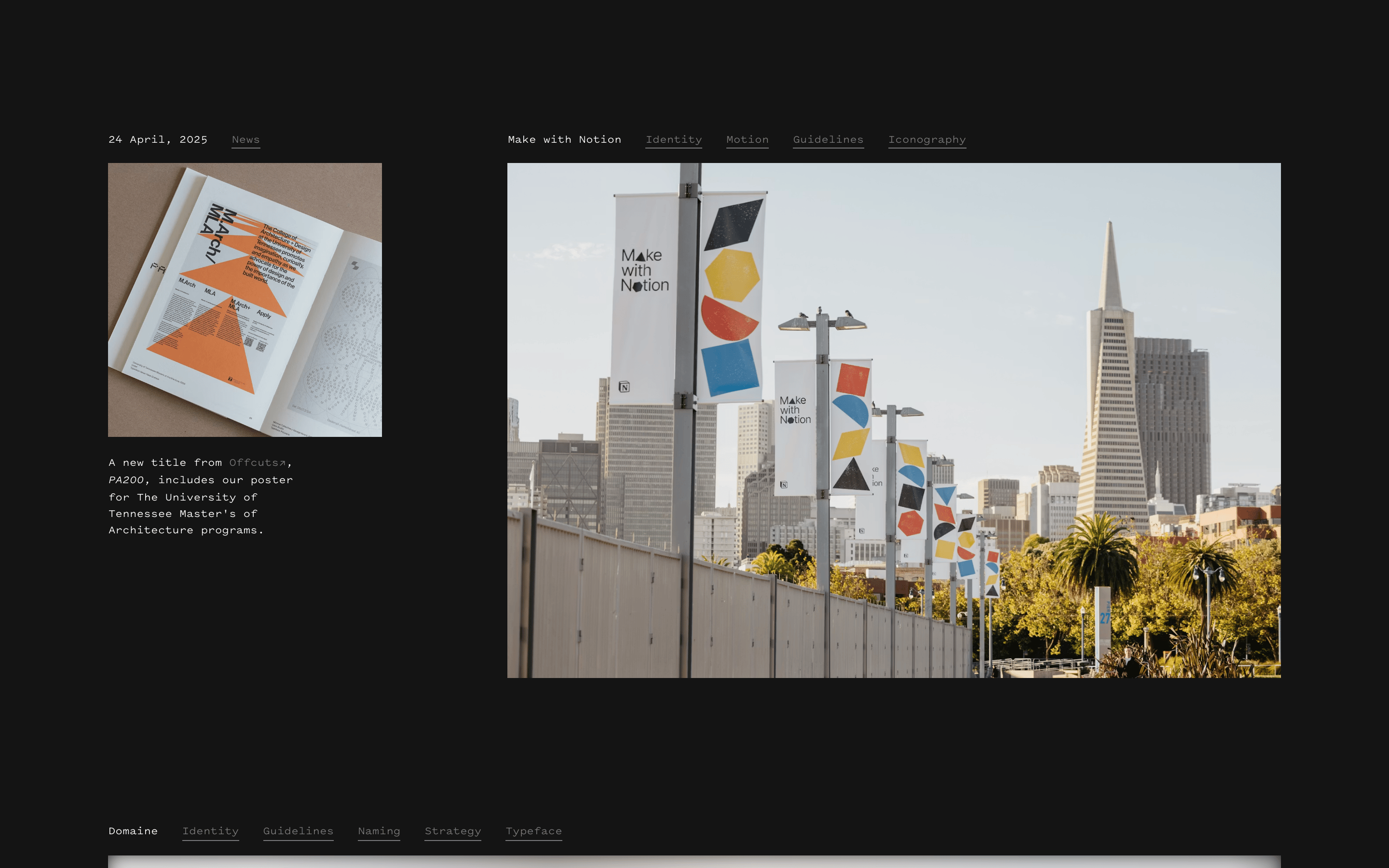1389x868 pixels.
Task: Click the Domaine project title
Action: [x=133, y=831]
